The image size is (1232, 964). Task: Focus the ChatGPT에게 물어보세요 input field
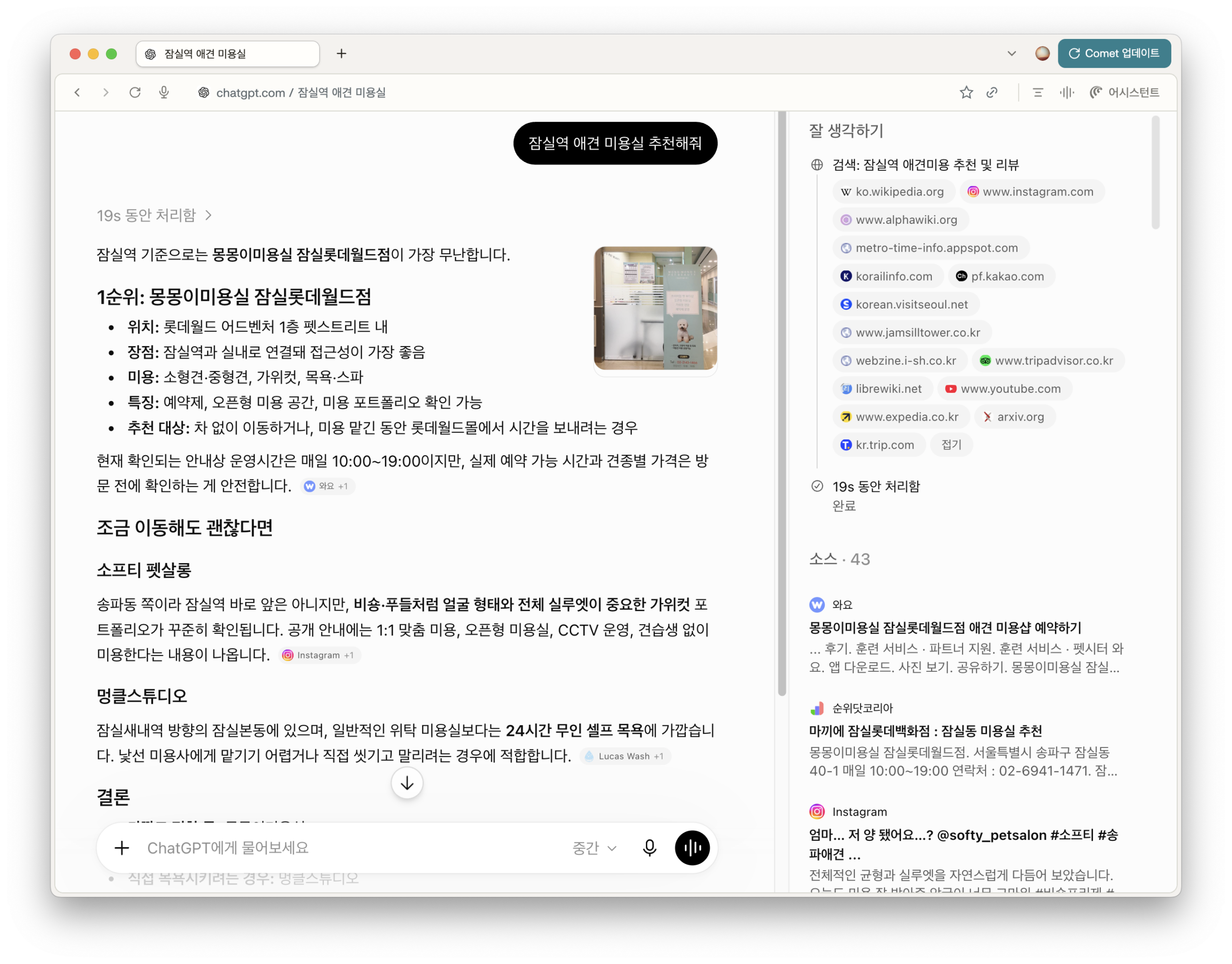pos(350,848)
